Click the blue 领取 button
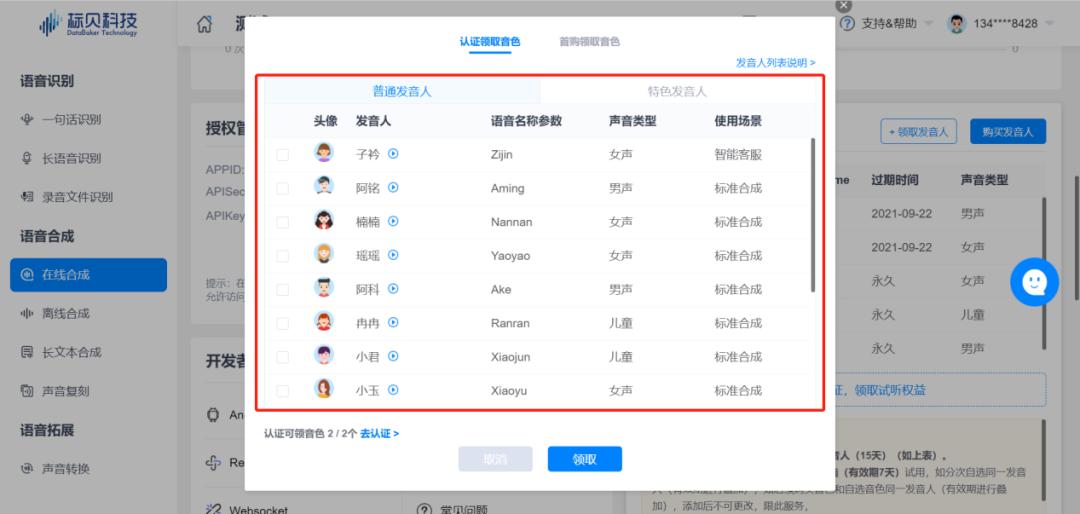The width and height of the screenshot is (1080, 514). [584, 459]
